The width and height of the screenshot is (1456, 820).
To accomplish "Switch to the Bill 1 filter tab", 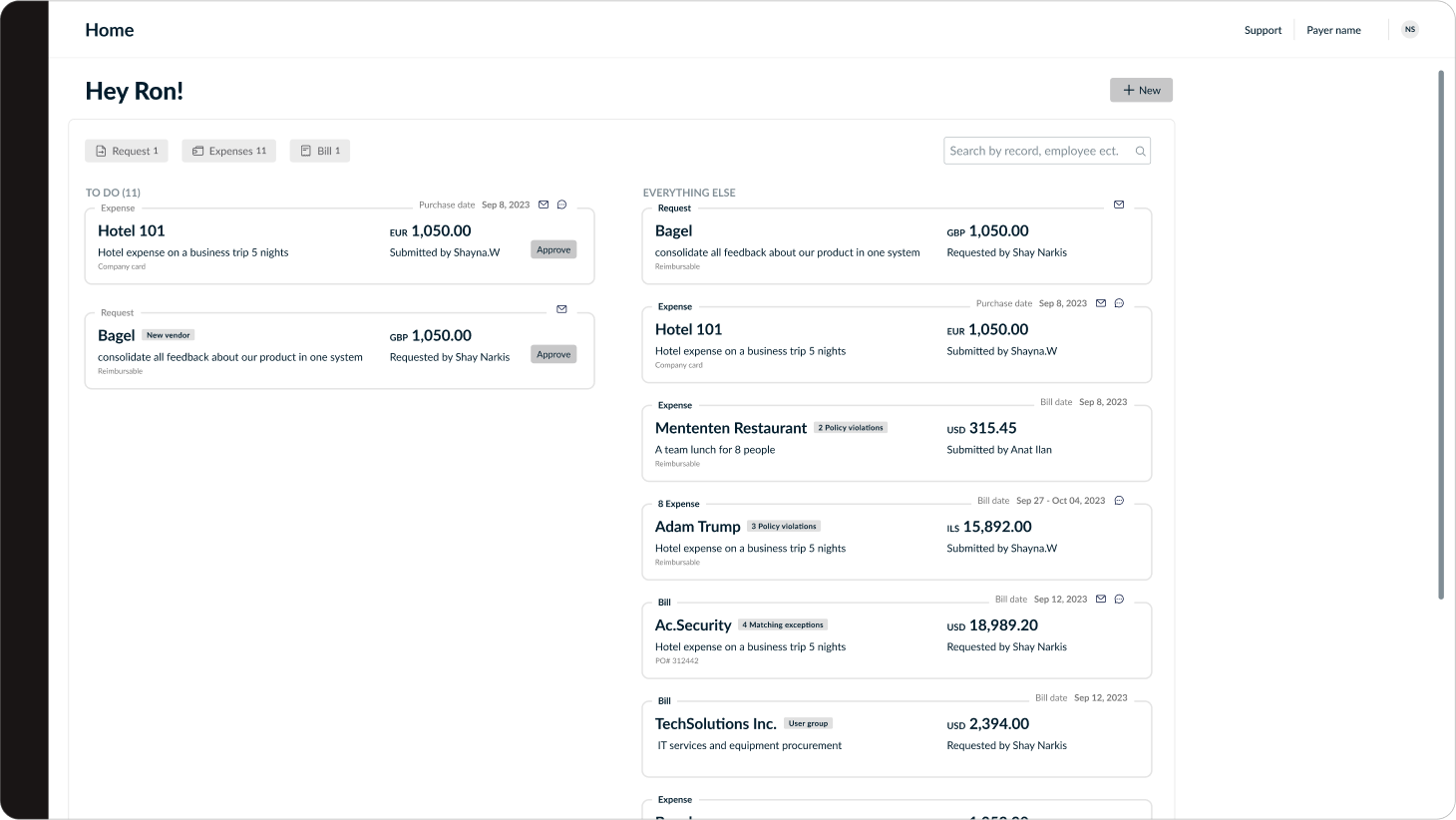I will tap(320, 151).
